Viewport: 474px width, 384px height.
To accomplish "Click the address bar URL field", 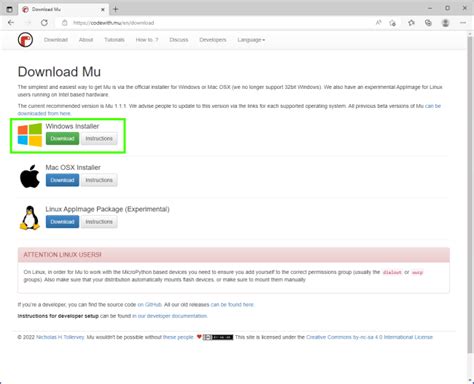I will click(x=213, y=23).
